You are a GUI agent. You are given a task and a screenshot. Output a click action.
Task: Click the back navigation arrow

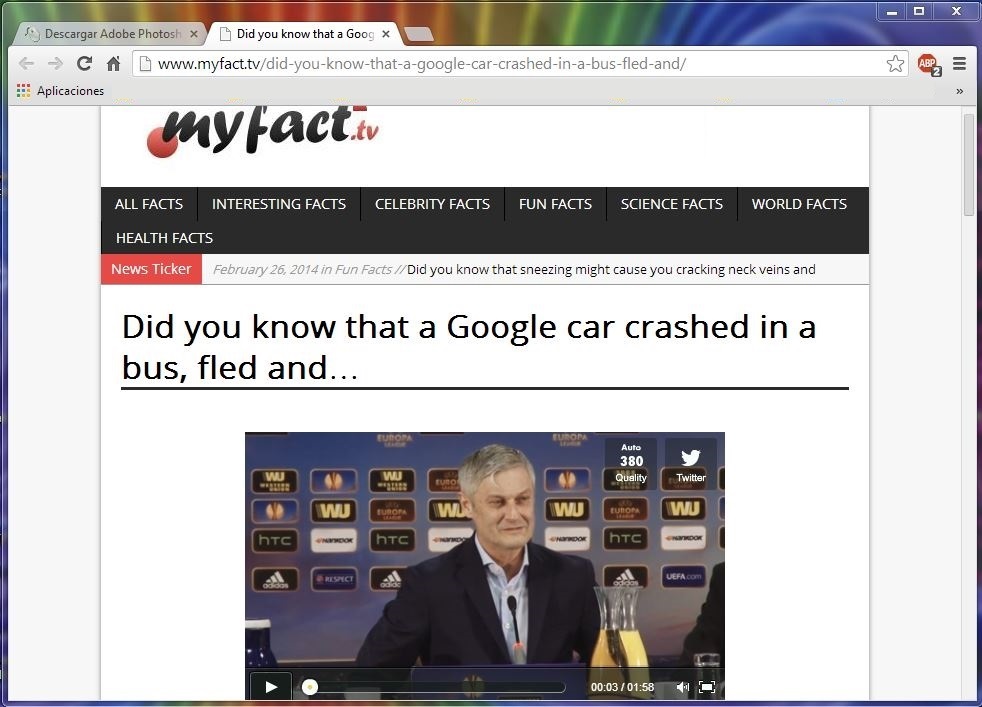(x=26, y=63)
